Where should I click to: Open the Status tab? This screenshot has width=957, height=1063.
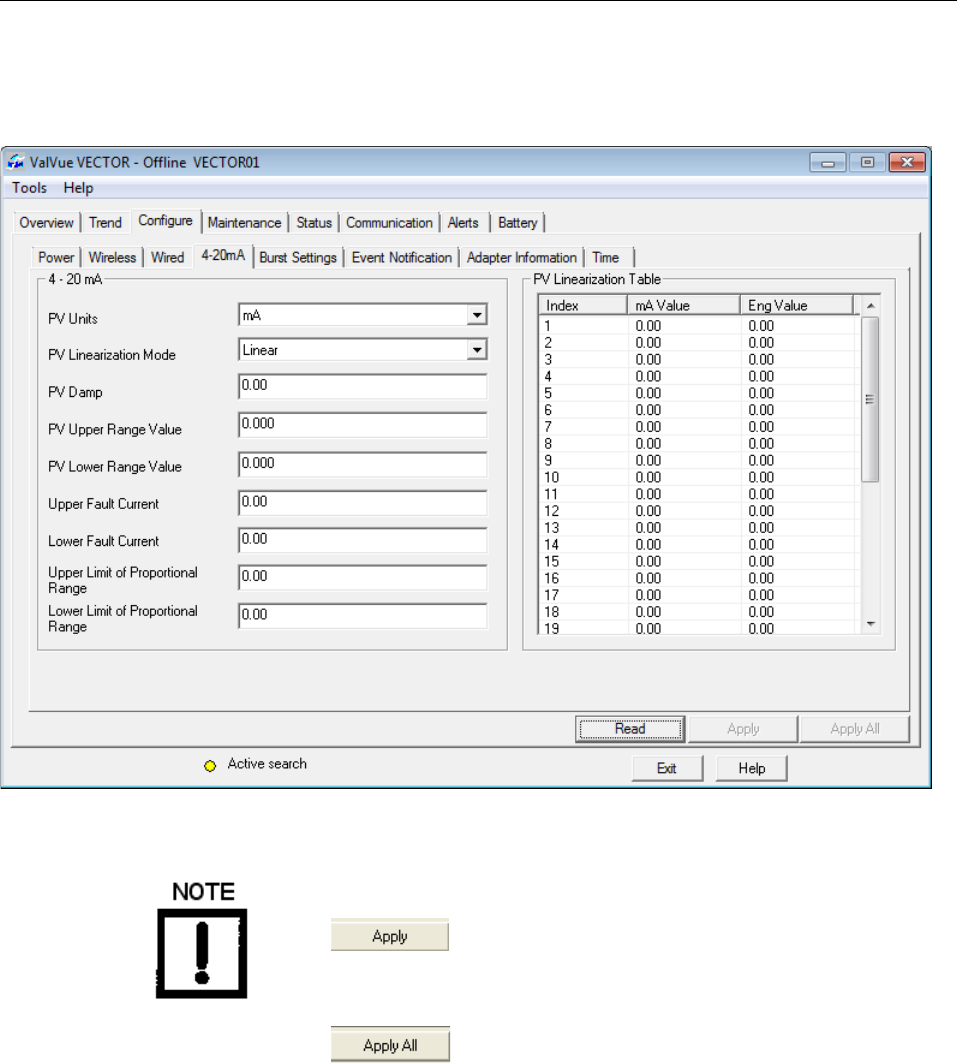coord(314,222)
